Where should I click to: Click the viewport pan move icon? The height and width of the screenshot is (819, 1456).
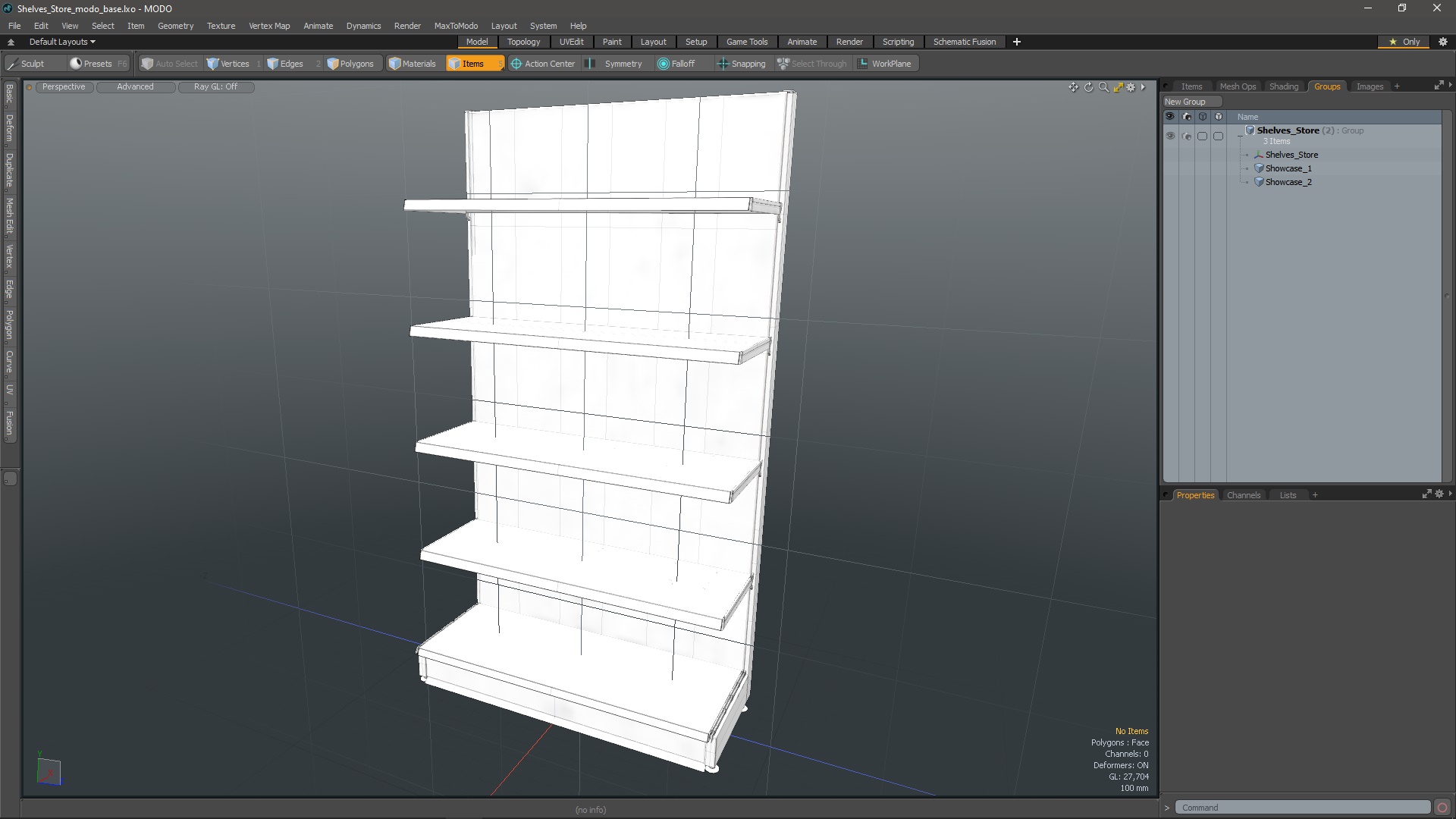pyautogui.click(x=1073, y=87)
